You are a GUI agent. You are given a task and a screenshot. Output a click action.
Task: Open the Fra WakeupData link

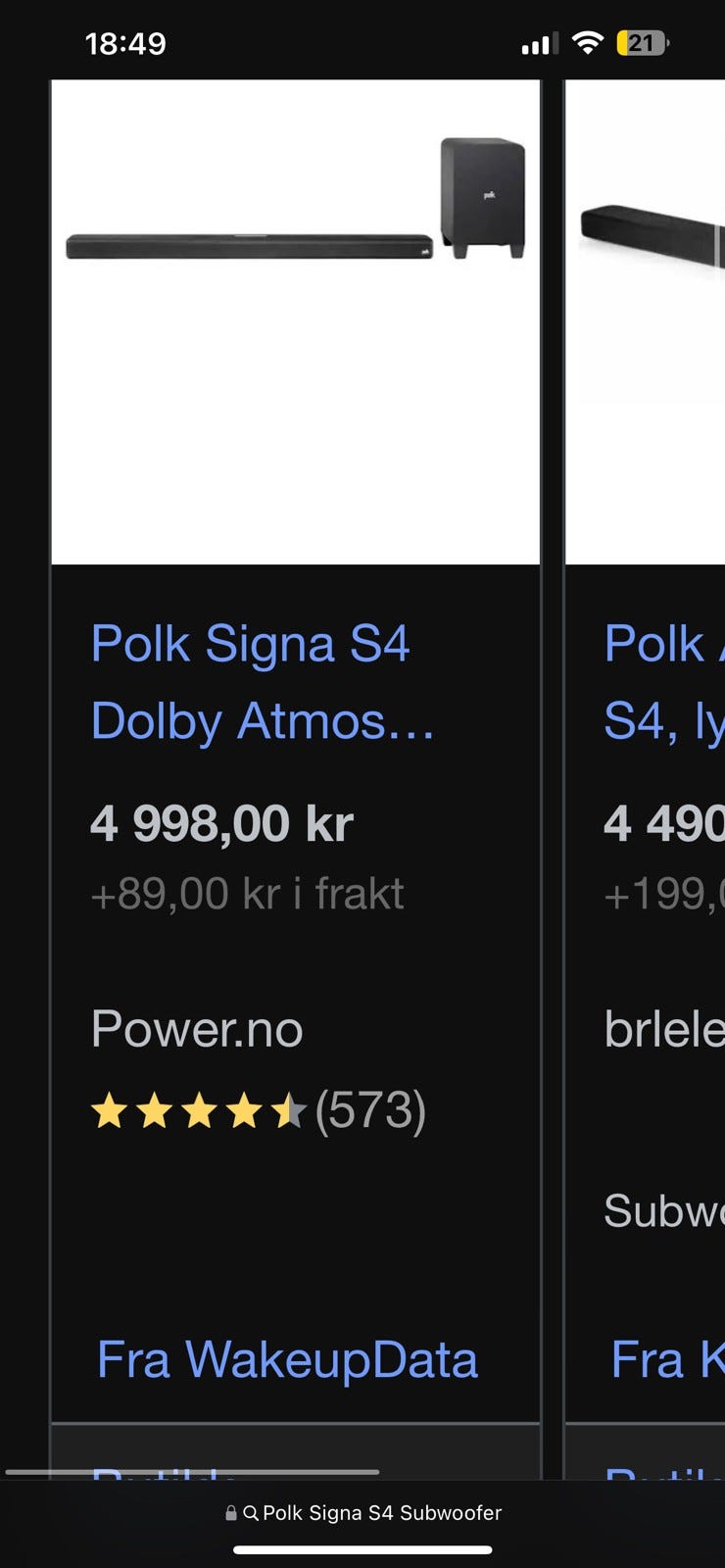tap(287, 1360)
